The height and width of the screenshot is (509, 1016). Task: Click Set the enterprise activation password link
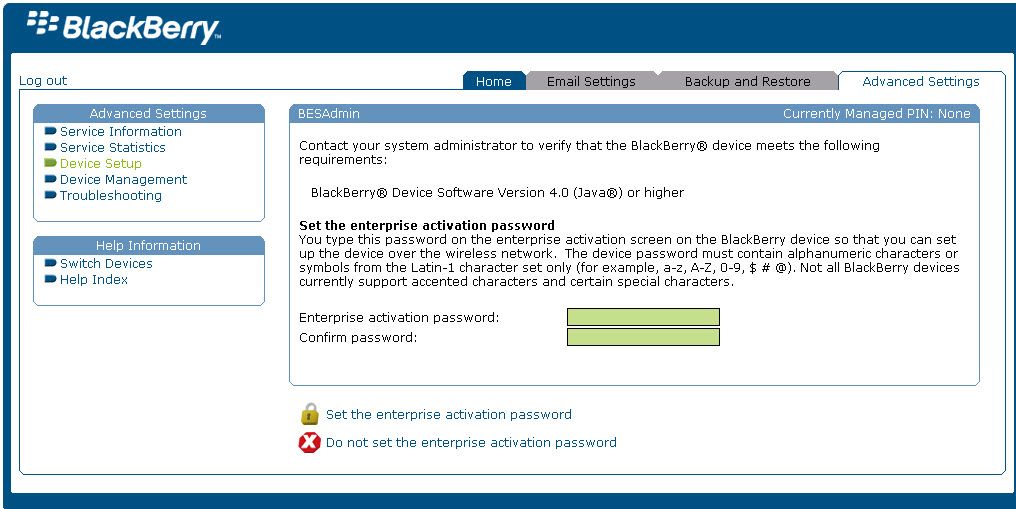[x=448, y=414]
